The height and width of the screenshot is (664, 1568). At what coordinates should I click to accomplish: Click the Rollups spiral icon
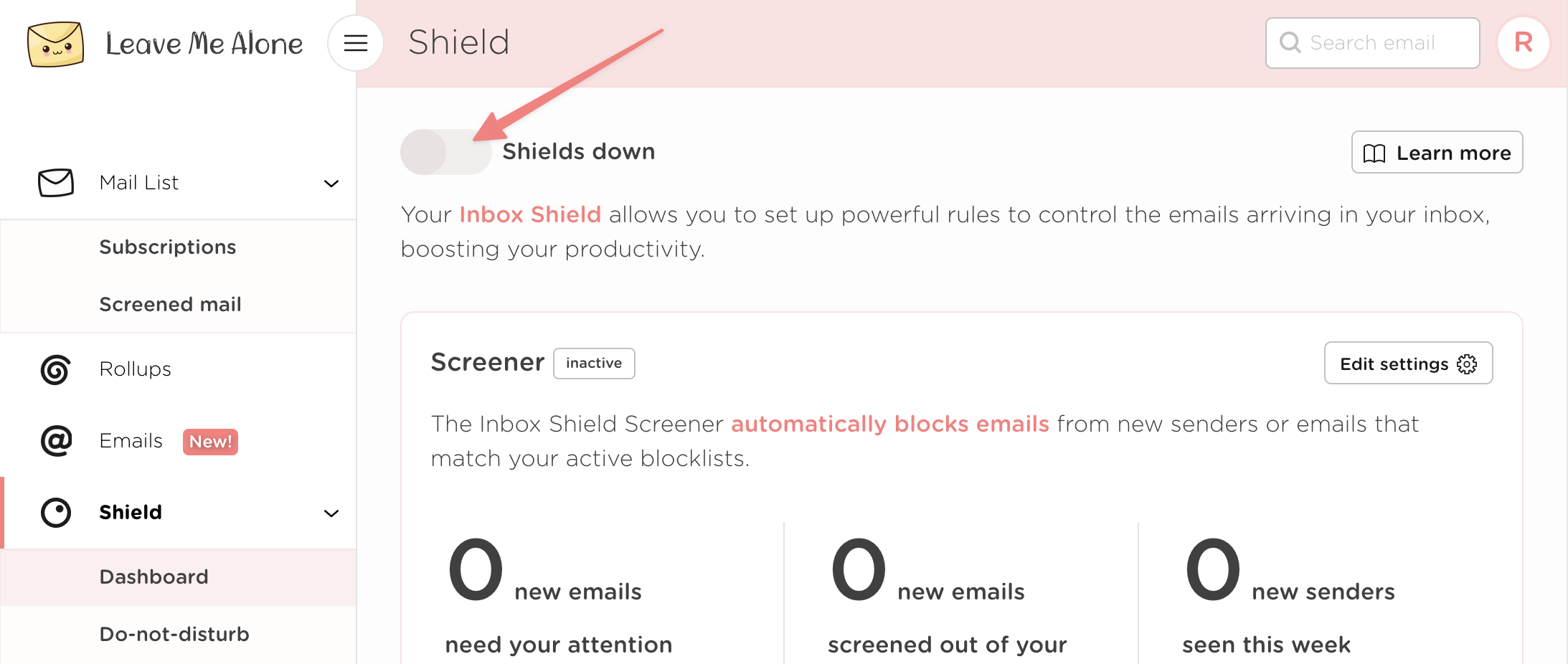pyautogui.click(x=55, y=369)
